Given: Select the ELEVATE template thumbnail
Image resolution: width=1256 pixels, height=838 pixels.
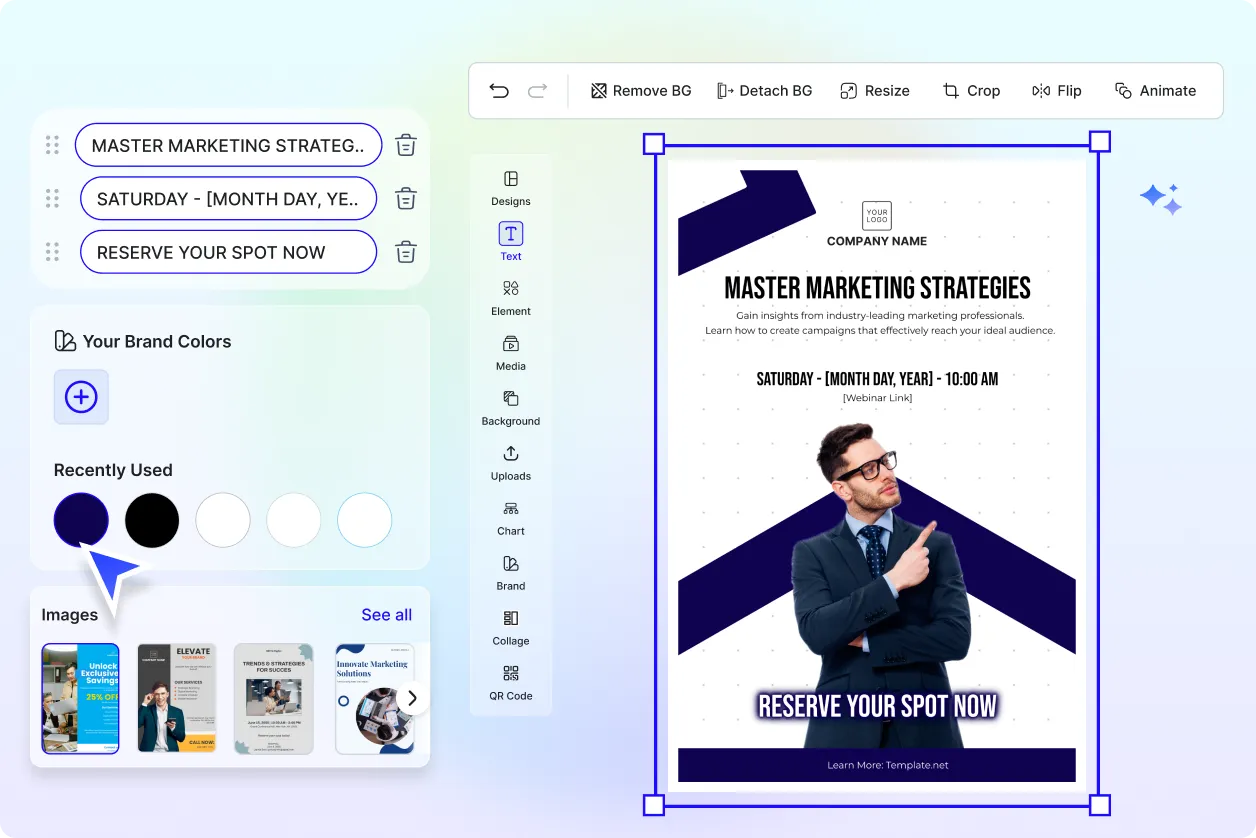Looking at the screenshot, I should point(177,698).
